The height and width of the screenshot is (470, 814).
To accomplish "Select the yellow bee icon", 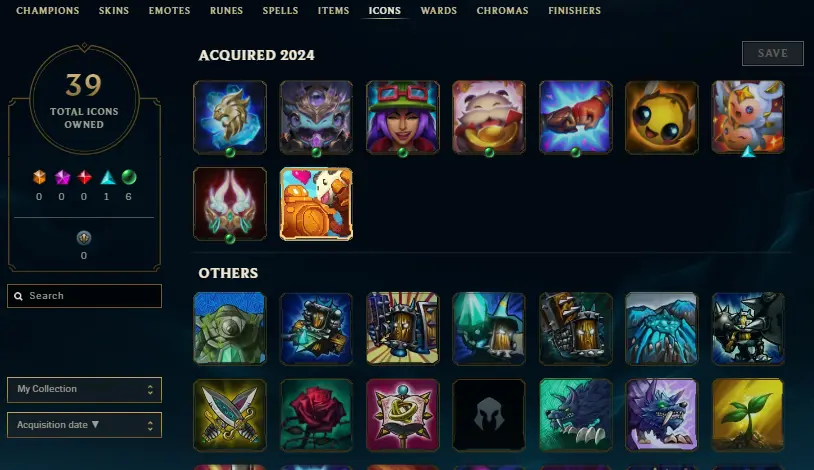I will [x=661, y=117].
